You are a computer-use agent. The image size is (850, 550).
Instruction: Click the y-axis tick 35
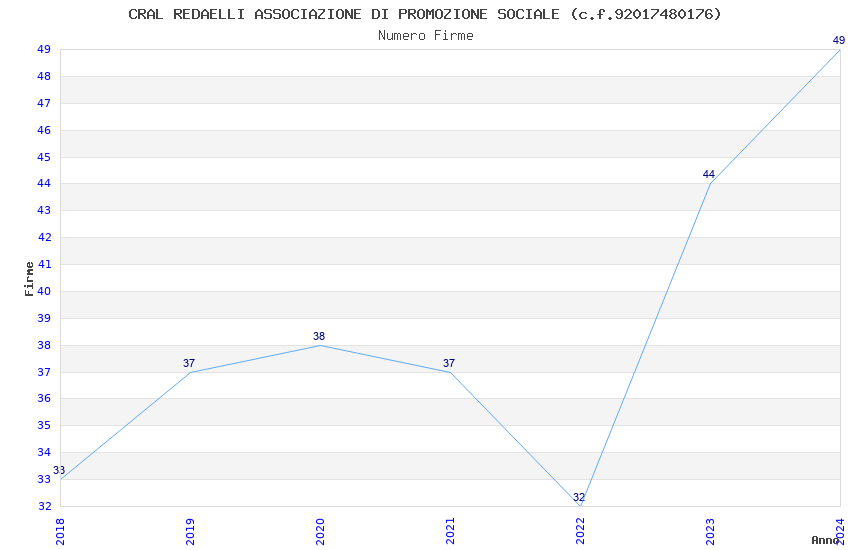click(44, 425)
